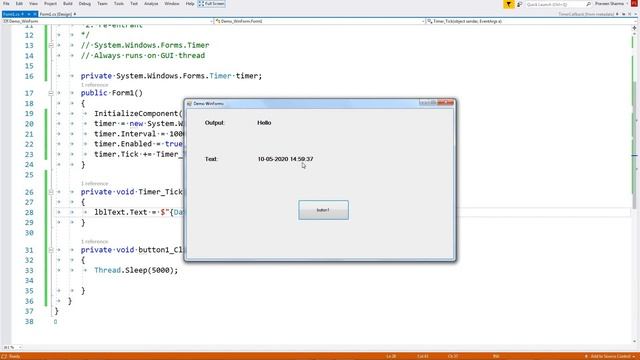Close the Form1.cs tab
640x360 pixels.
point(35,14)
